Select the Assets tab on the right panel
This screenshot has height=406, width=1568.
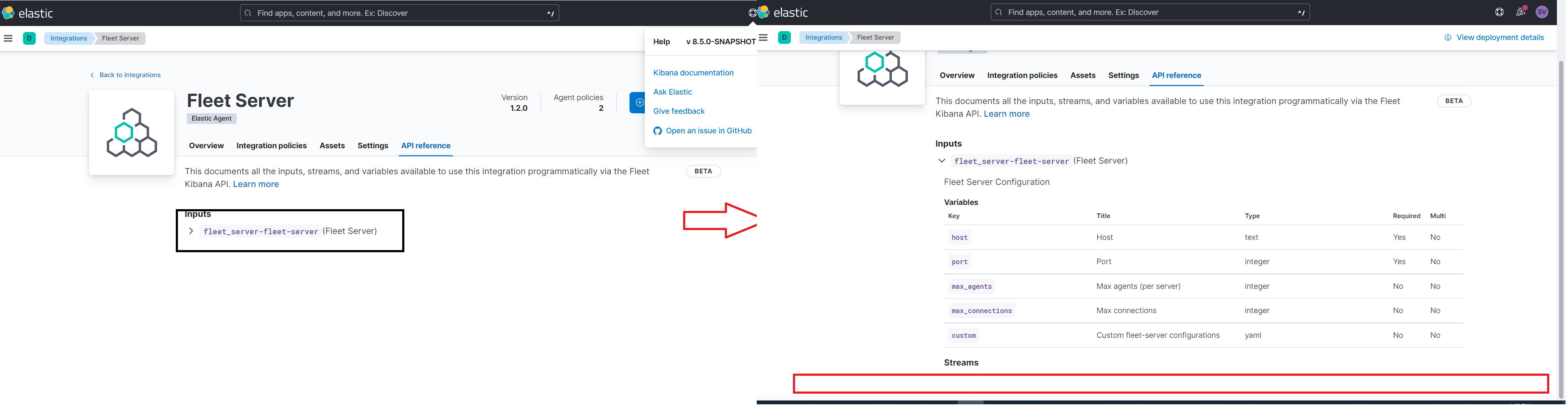coord(1083,75)
